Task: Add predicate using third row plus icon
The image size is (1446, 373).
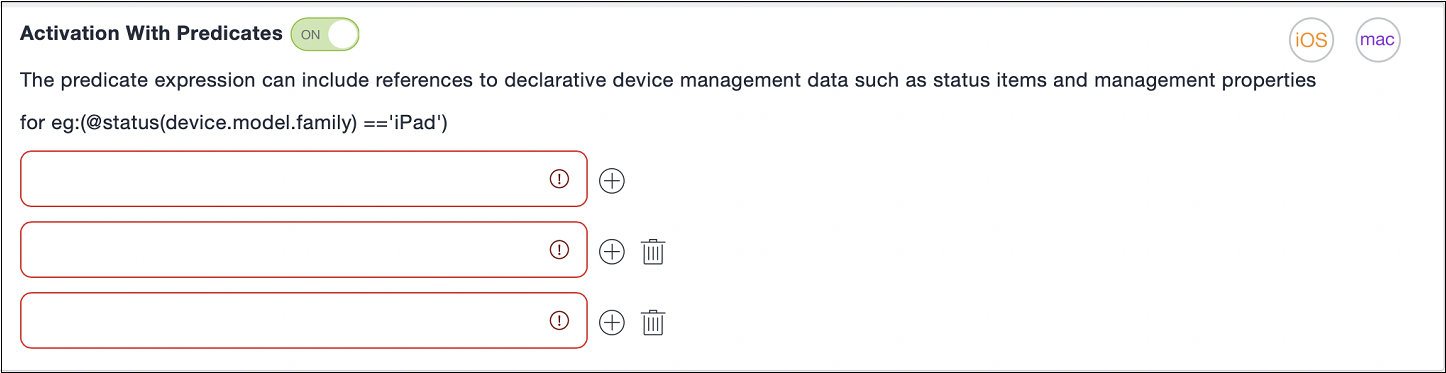Action: tap(611, 322)
